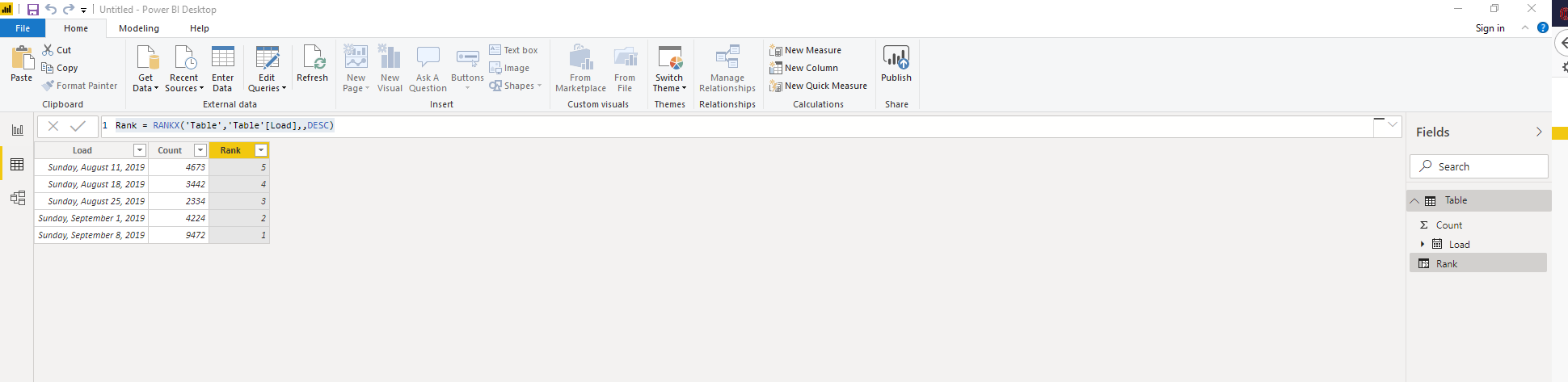The width and height of the screenshot is (1568, 382).
Task: Open the Load column filter dropdown
Action: click(x=140, y=150)
